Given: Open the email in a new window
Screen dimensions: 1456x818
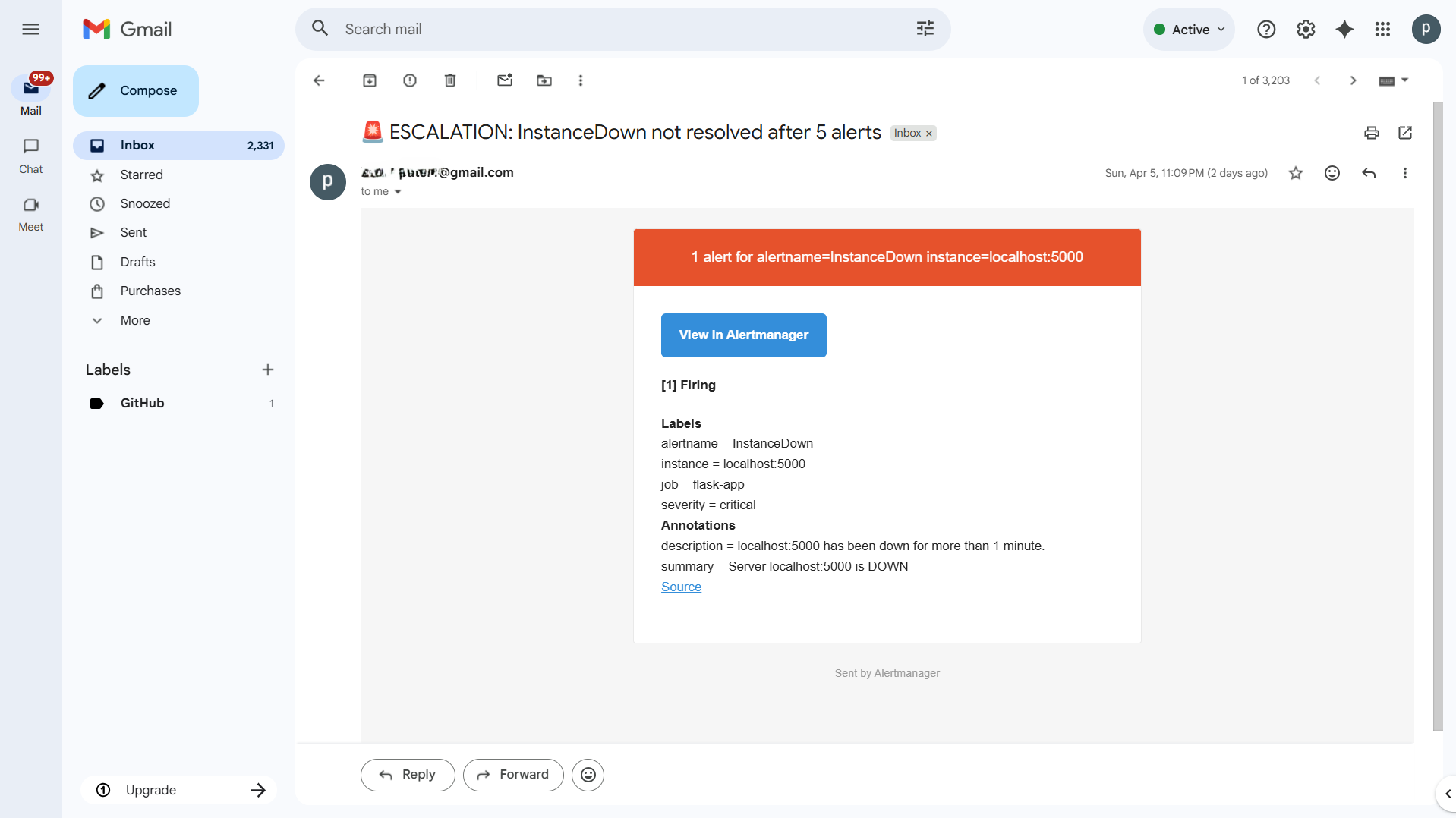Looking at the screenshot, I should tap(1405, 133).
